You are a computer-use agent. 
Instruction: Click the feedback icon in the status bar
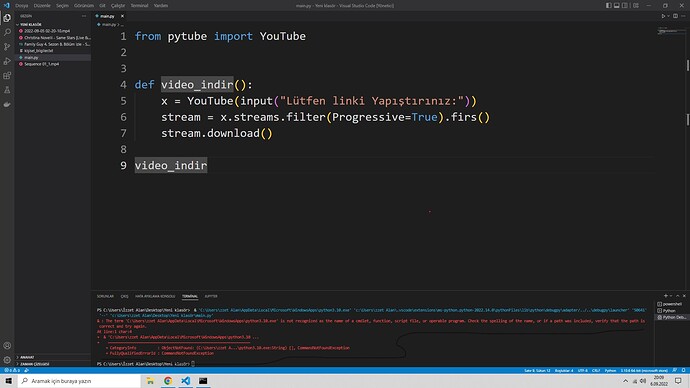pos(675,370)
